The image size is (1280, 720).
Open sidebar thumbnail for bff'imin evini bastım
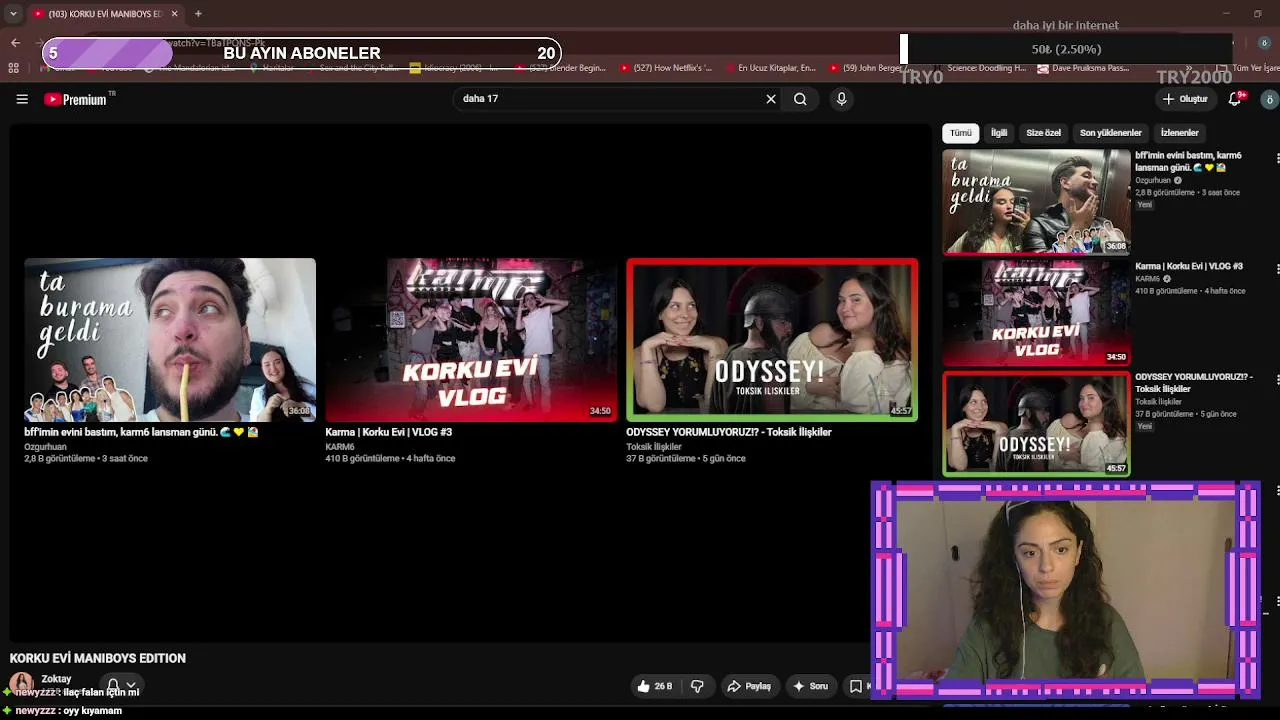pos(1036,202)
